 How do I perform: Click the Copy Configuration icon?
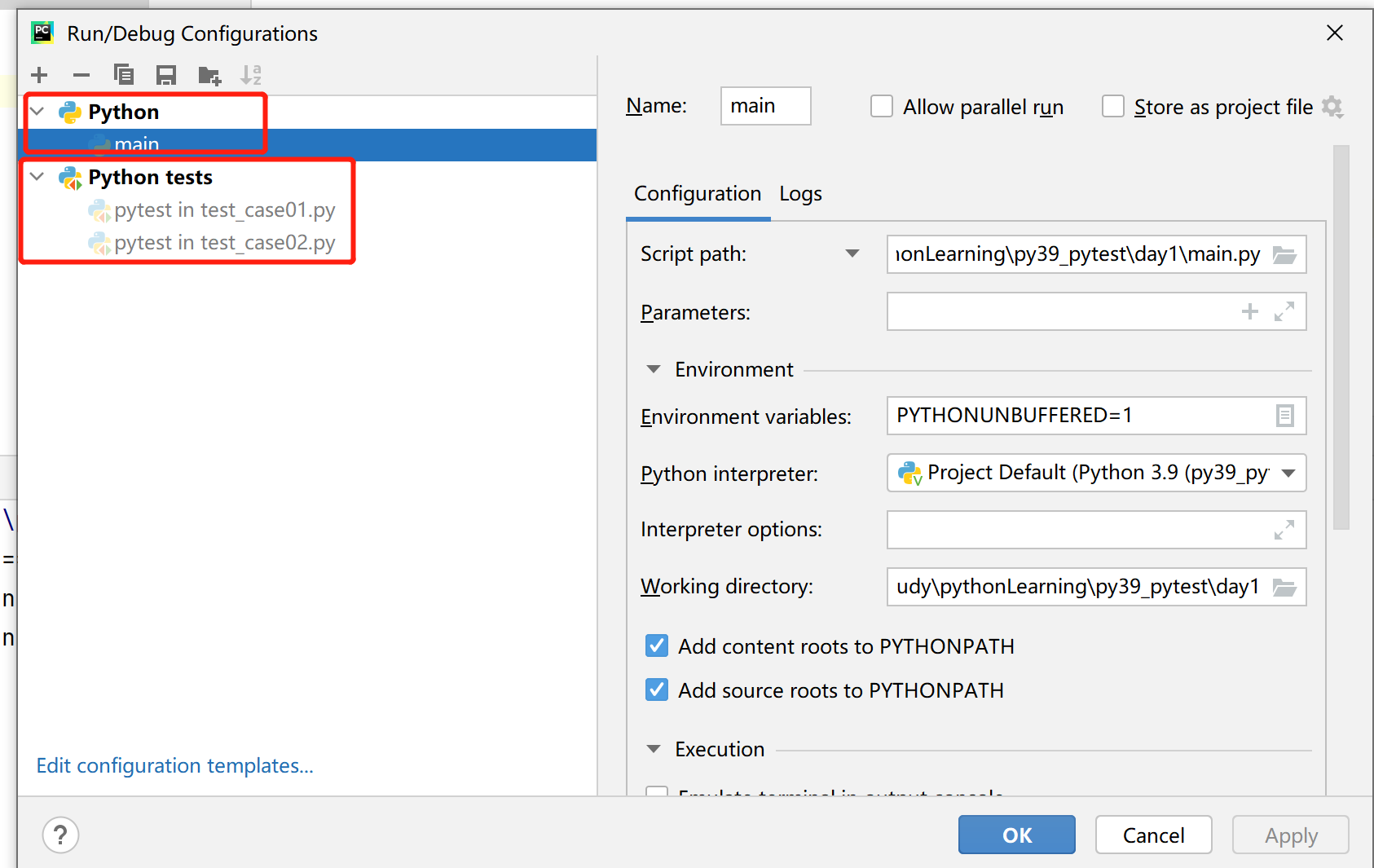(124, 76)
